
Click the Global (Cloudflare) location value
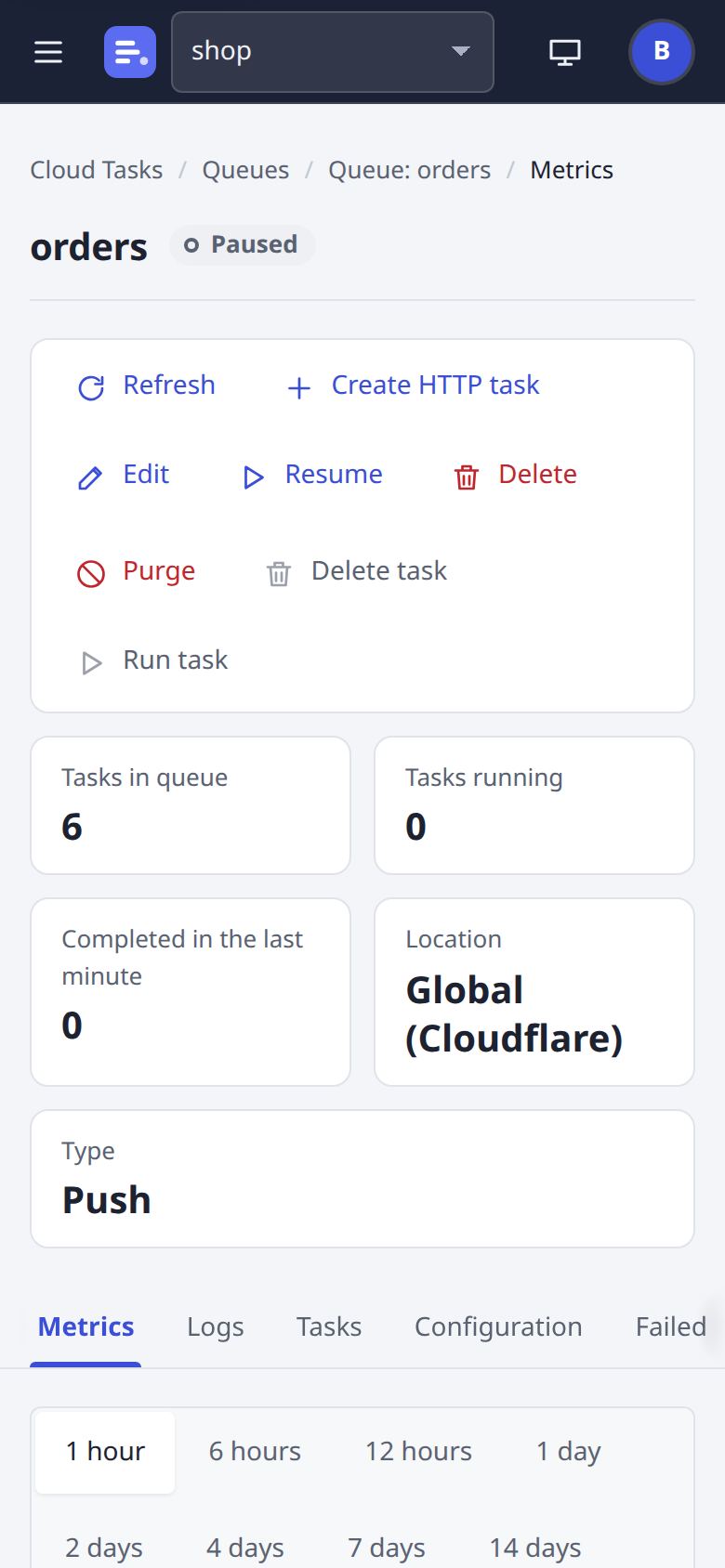(x=514, y=1014)
